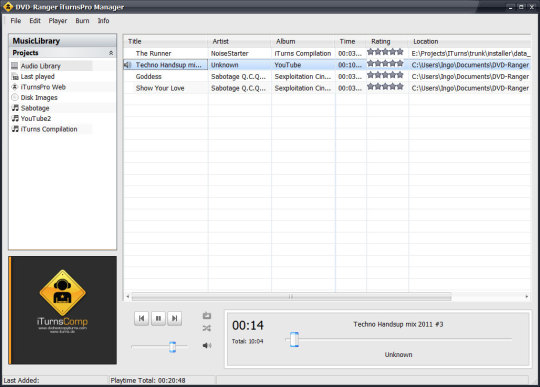Viewport: 540px width, 387px height.
Task: Click the iTurnsPro Web icon
Action: pyautogui.click(x=14, y=87)
